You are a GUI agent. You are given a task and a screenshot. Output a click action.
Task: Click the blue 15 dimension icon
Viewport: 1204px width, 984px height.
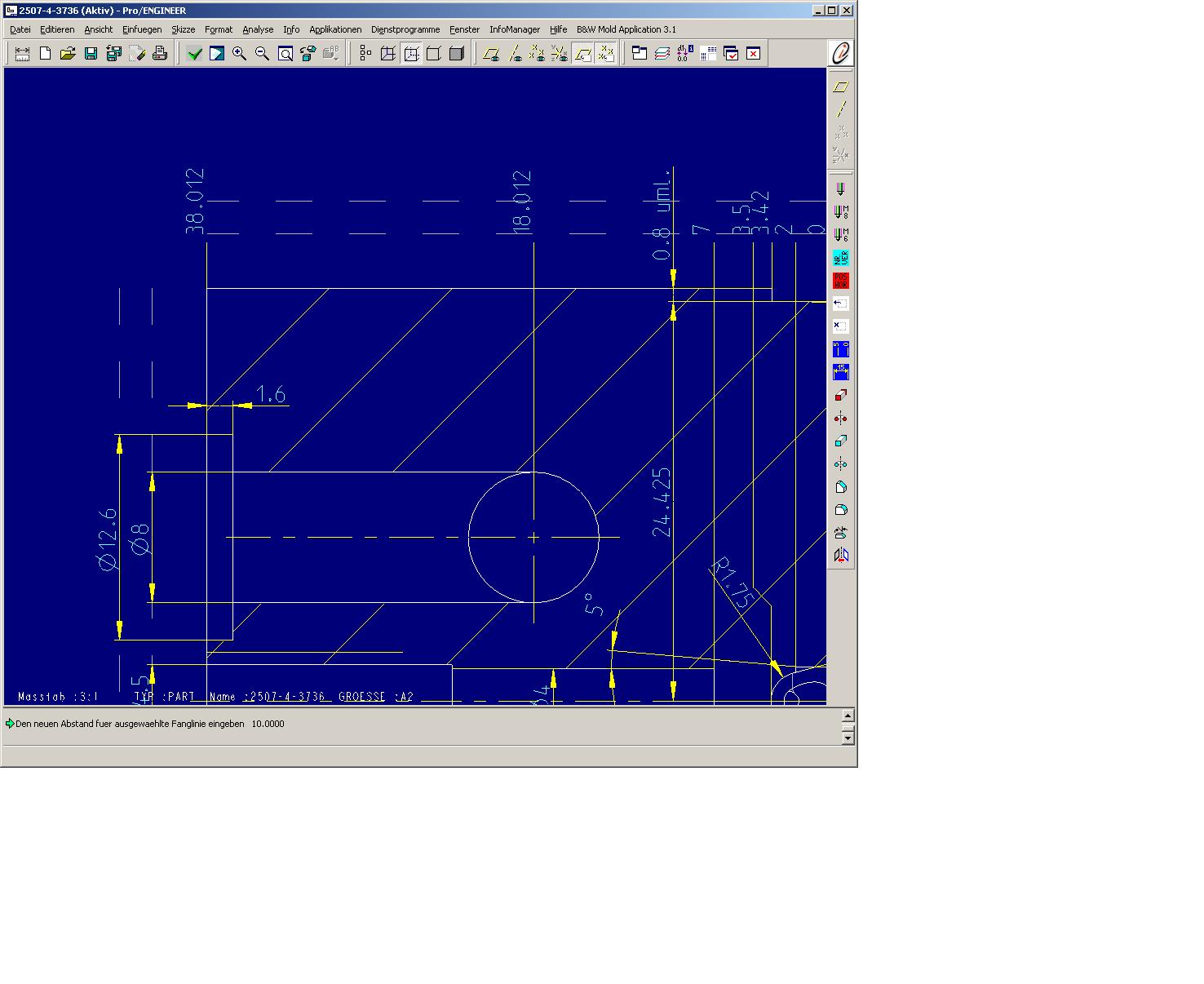point(841,372)
